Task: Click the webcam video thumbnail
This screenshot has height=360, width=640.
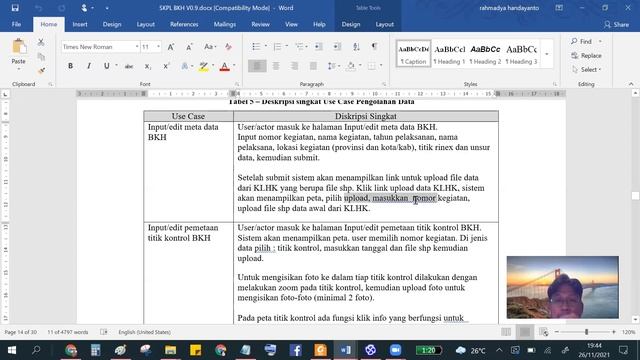Action: (x=562, y=287)
